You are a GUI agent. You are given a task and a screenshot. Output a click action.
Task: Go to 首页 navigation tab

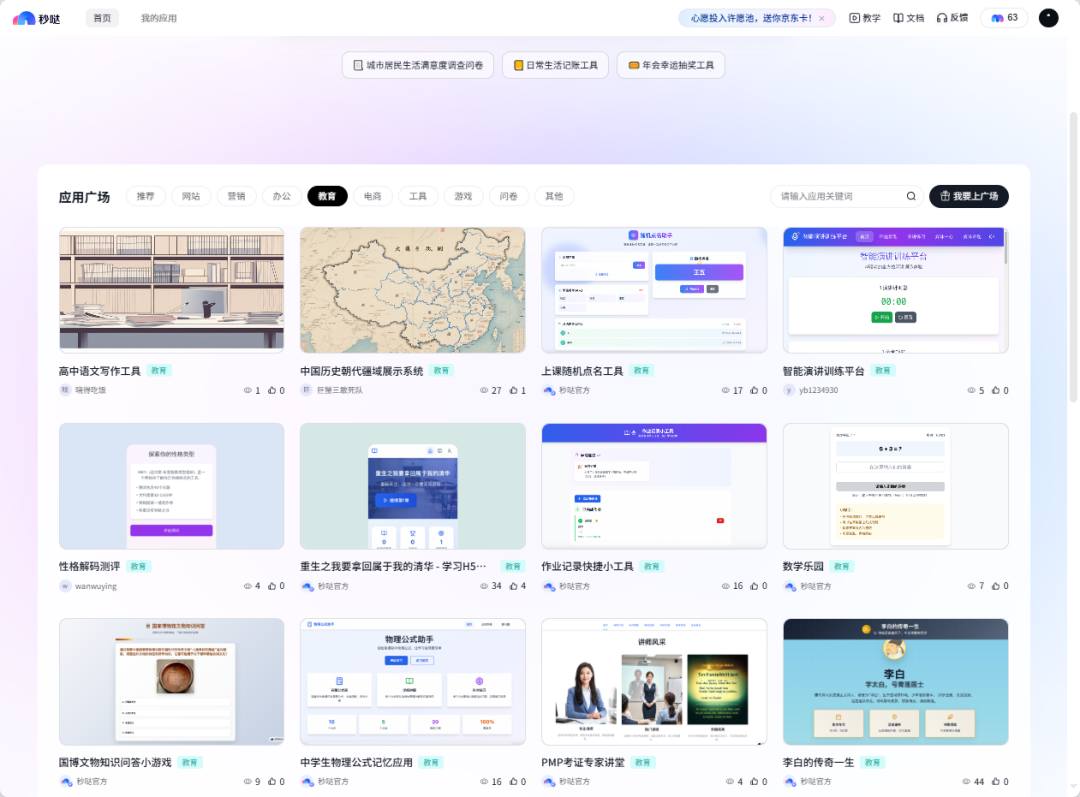coord(102,18)
